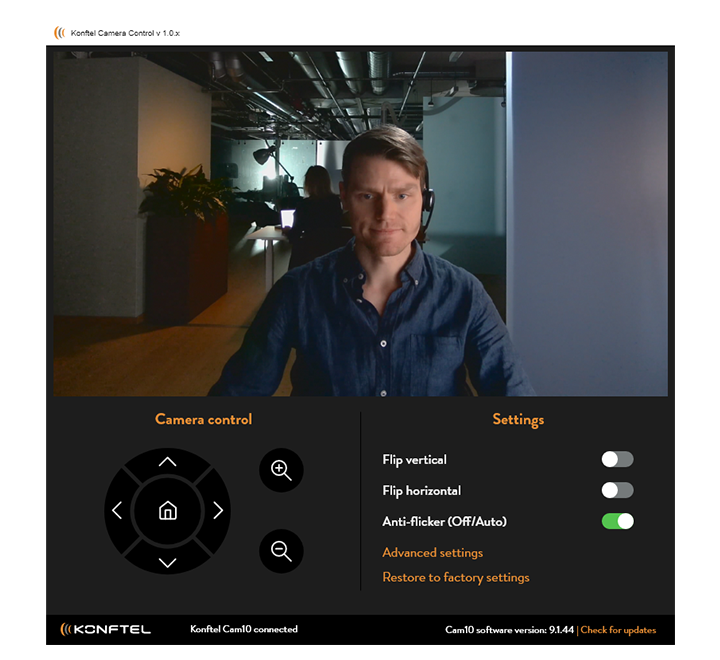
Task: Click the Konftel Cam10 connected status text
Action: 243,630
